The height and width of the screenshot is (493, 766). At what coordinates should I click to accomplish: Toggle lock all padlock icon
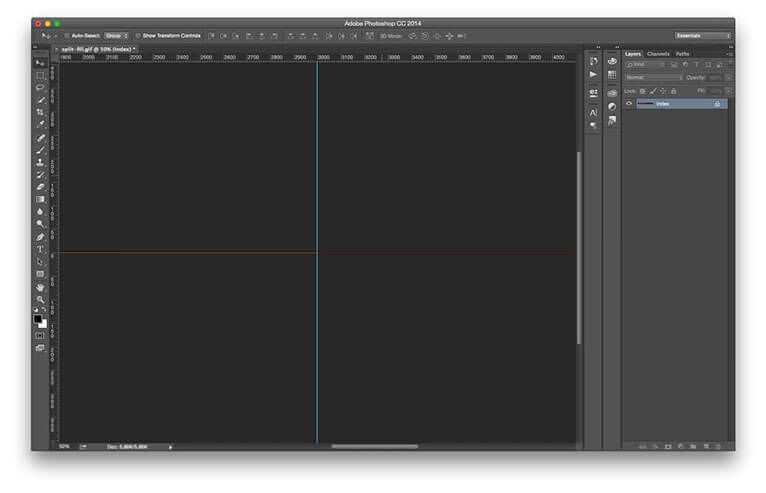coord(673,91)
